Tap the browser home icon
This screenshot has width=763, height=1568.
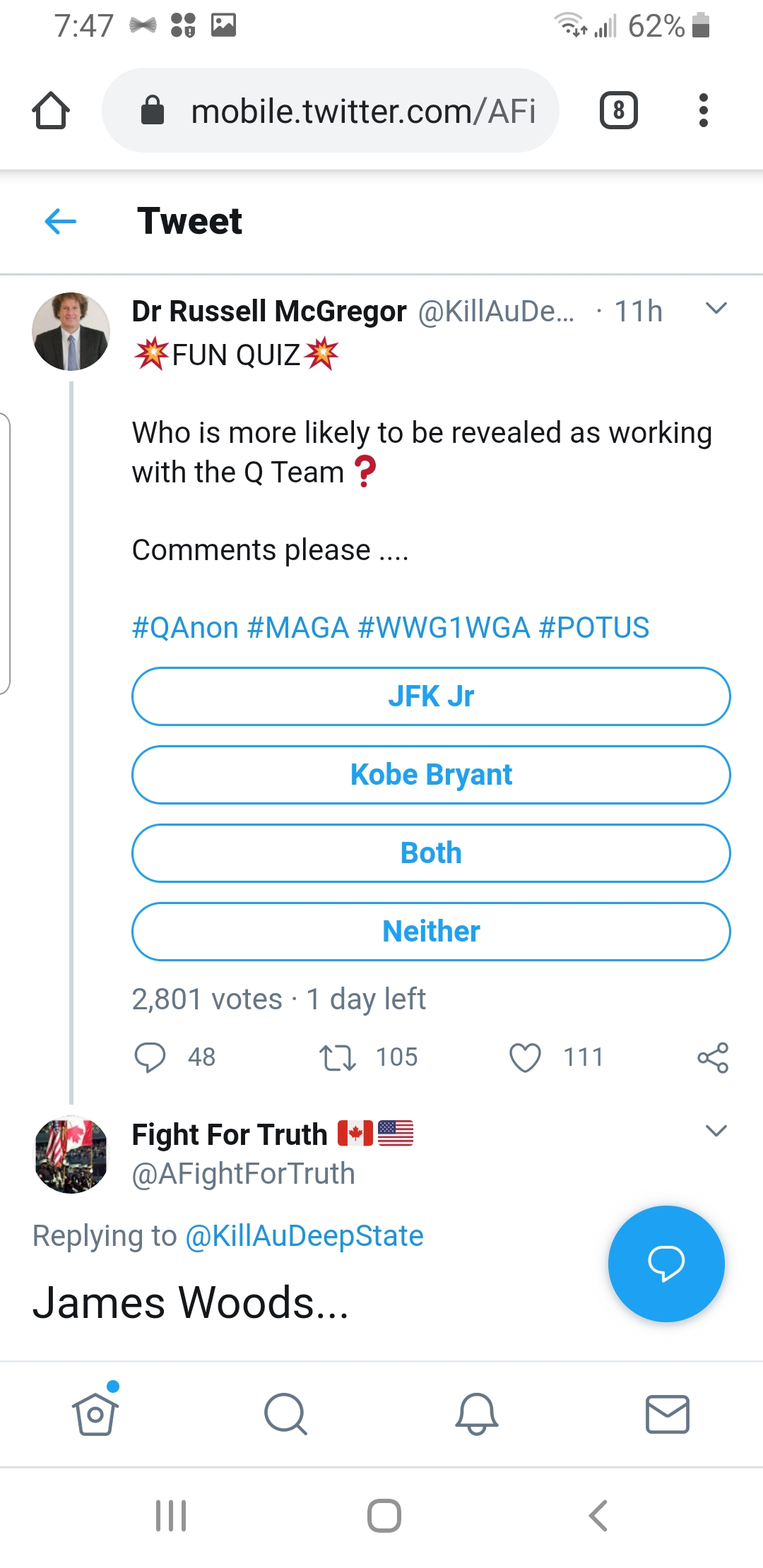(x=51, y=110)
